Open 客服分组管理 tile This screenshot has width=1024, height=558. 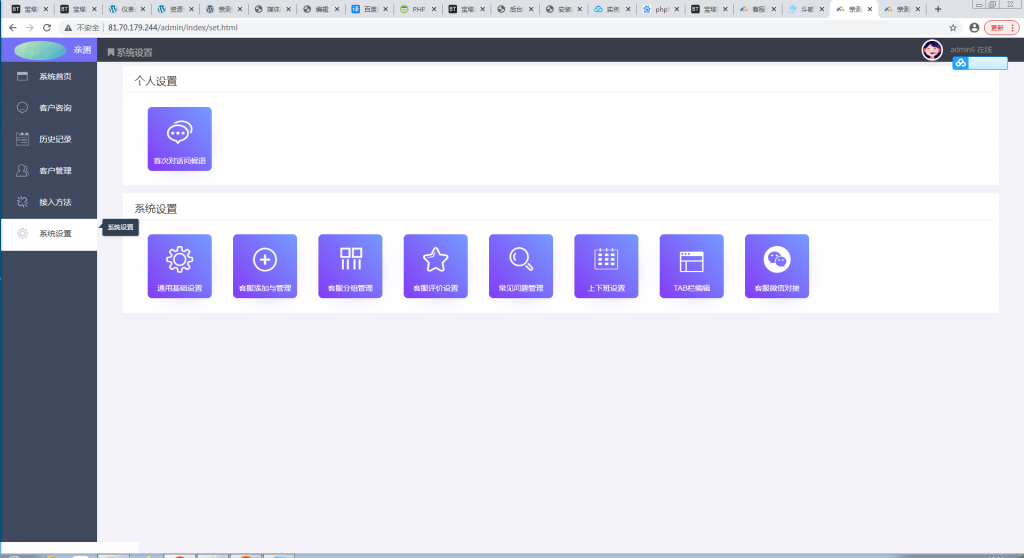(x=350, y=266)
